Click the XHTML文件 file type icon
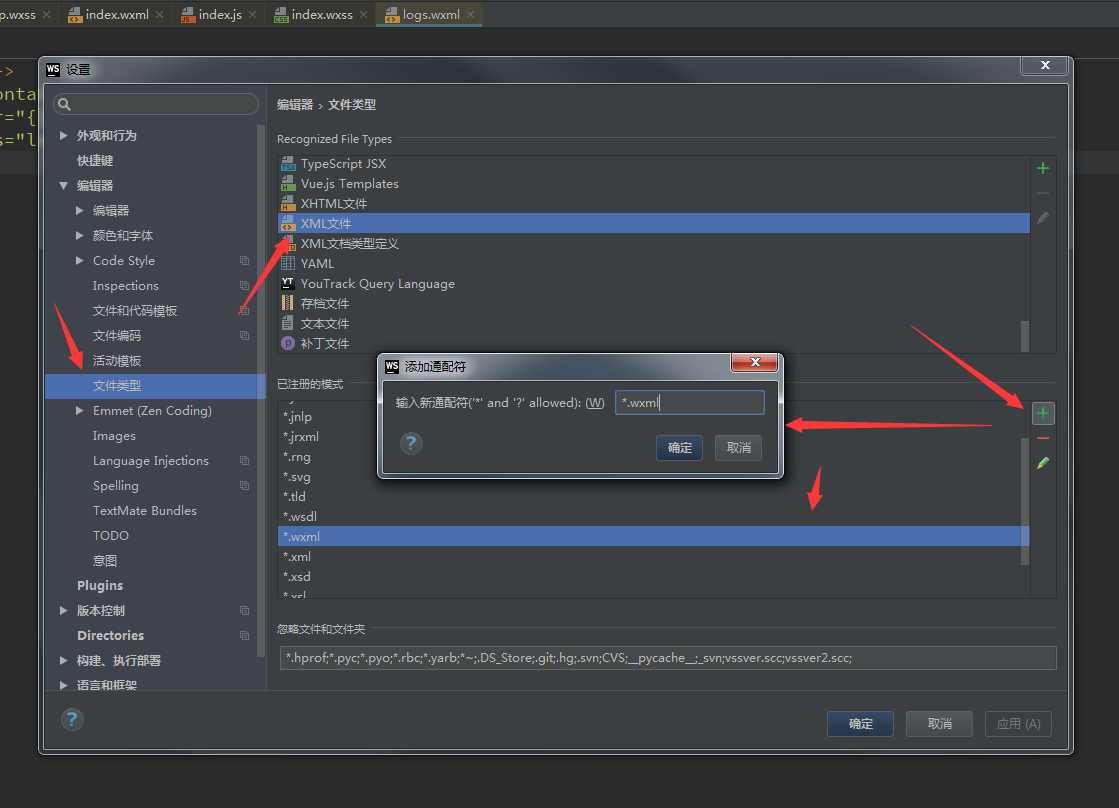This screenshot has width=1119, height=808. (x=288, y=203)
